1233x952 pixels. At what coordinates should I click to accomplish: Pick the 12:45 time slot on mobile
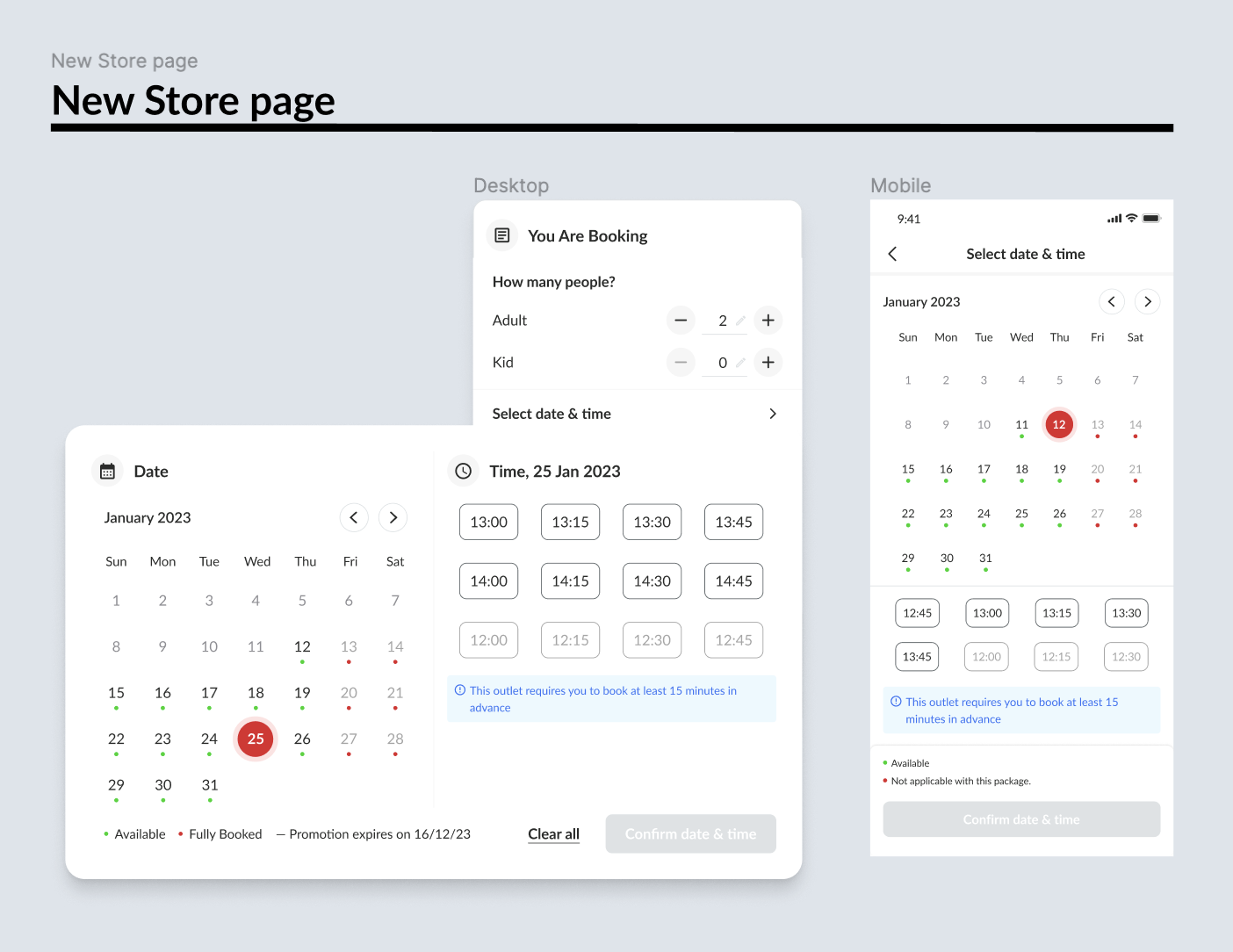(x=917, y=614)
